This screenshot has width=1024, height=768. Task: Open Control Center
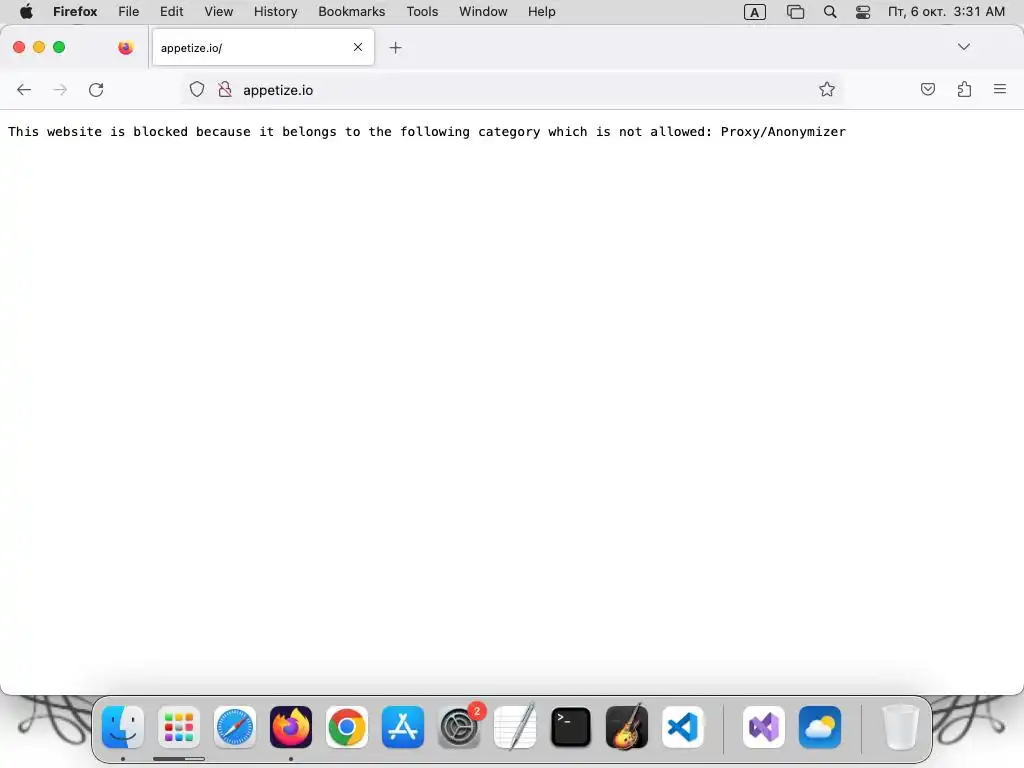click(x=863, y=12)
